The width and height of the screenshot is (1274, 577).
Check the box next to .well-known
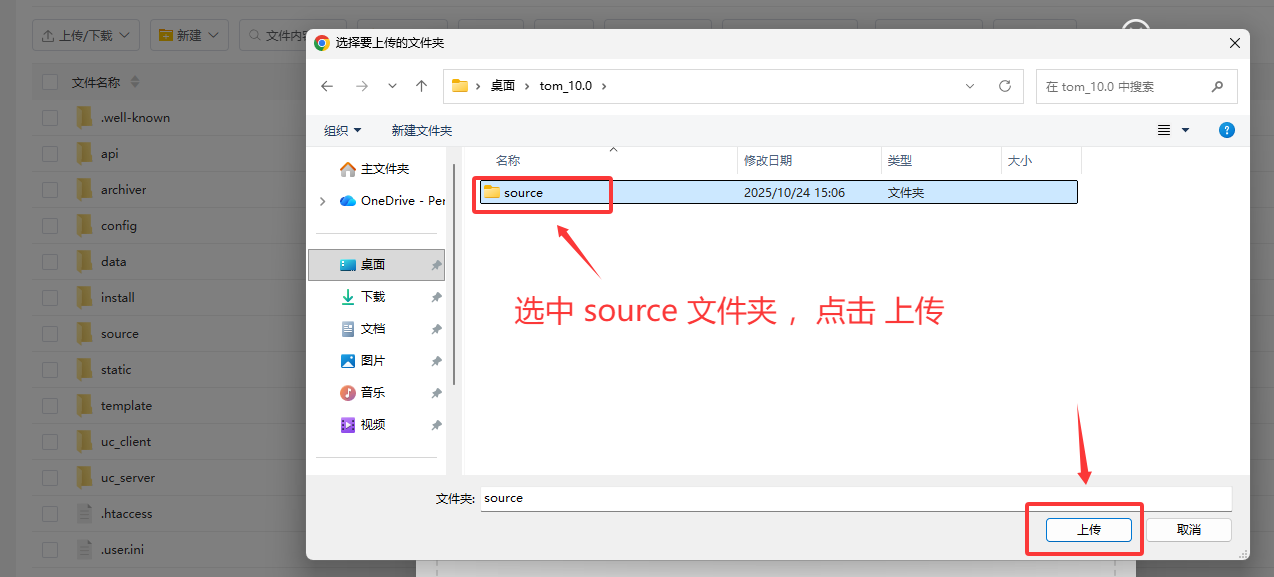coord(50,118)
